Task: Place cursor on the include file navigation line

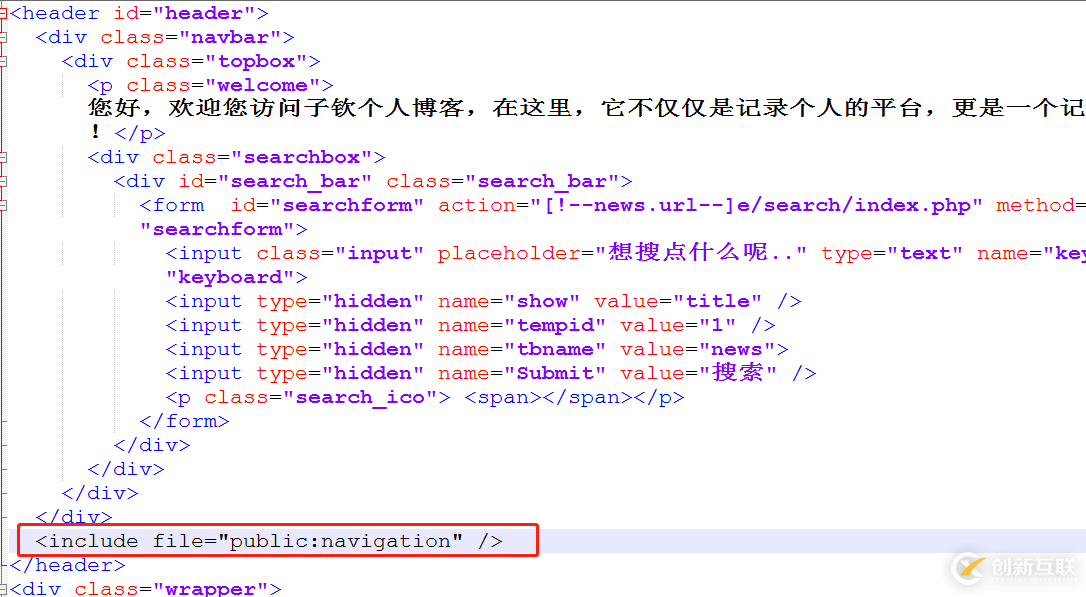Action: (x=270, y=541)
